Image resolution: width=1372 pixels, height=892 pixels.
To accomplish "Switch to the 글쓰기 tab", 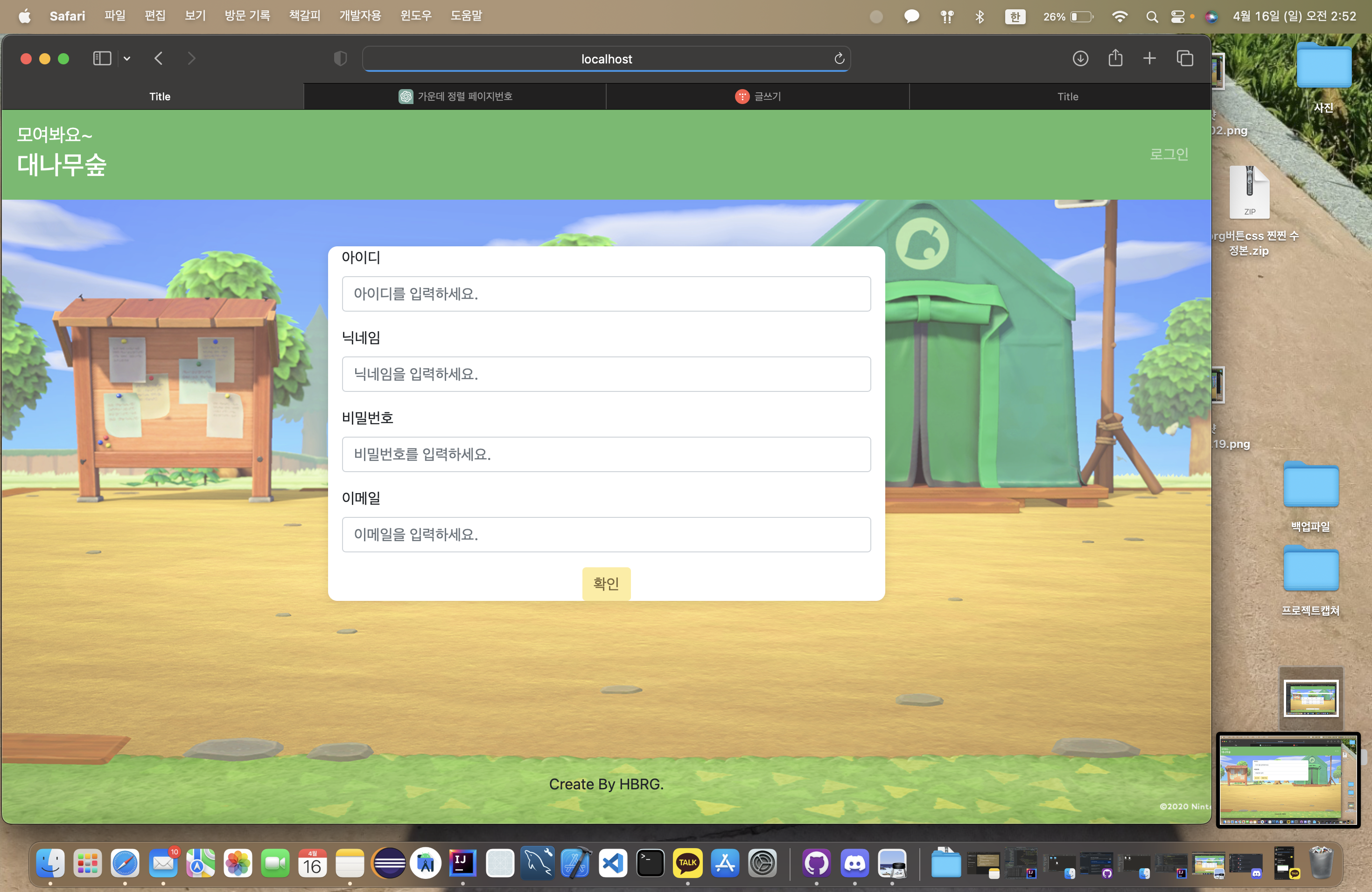I will pyautogui.click(x=757, y=96).
